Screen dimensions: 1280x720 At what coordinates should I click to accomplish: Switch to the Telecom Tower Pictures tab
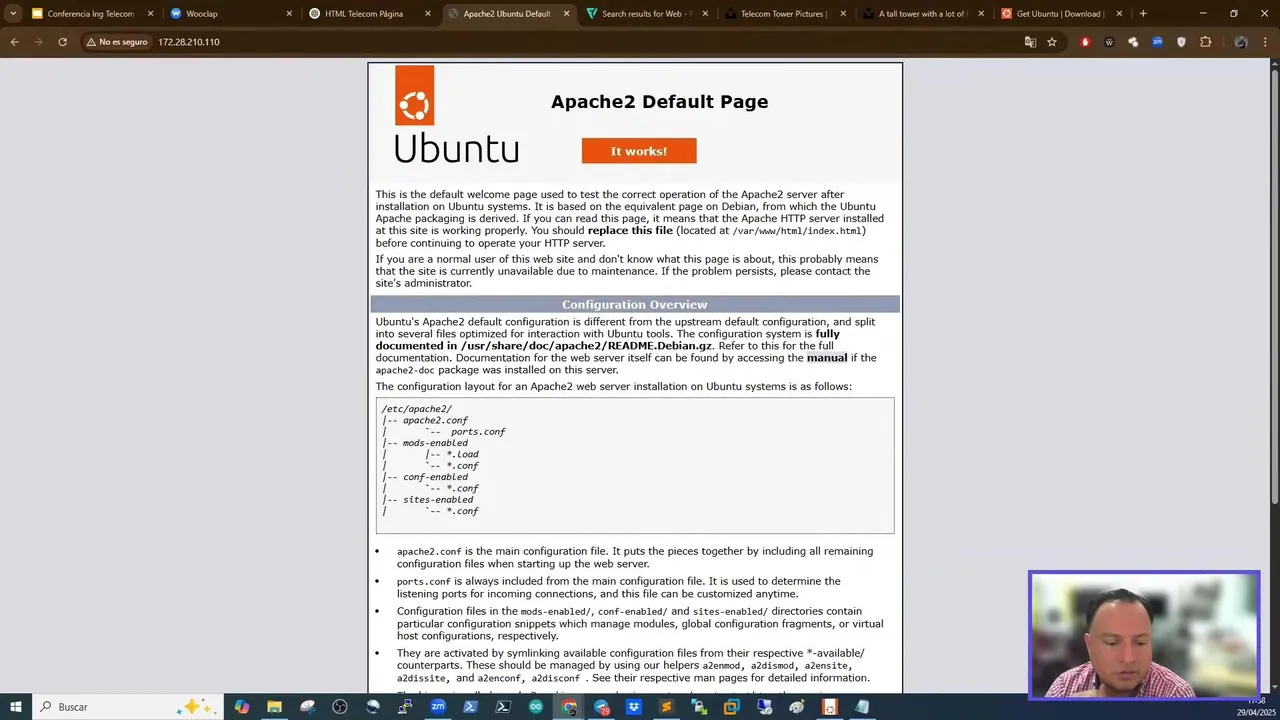(x=783, y=14)
